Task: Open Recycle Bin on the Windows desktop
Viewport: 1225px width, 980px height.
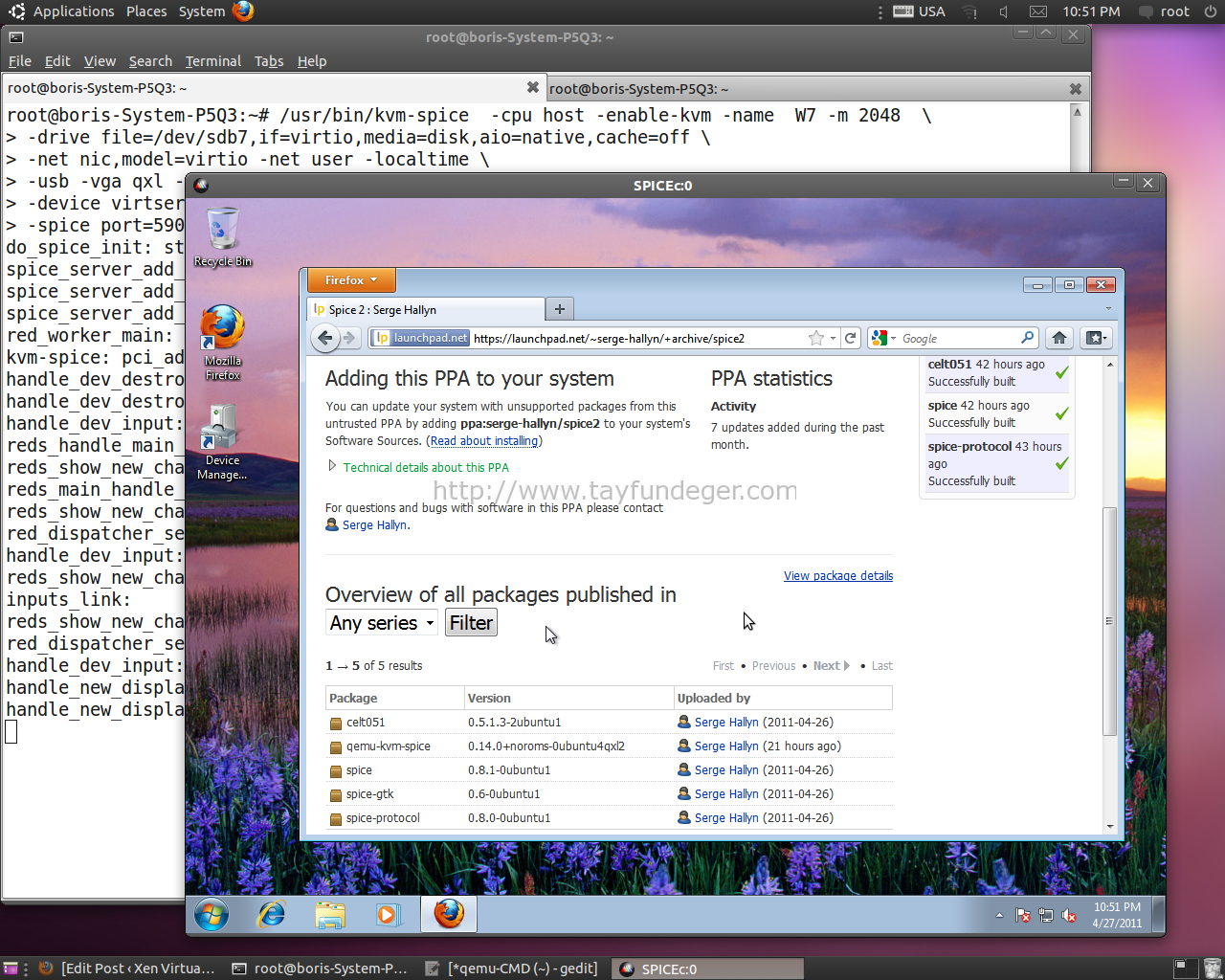Action: click(223, 237)
